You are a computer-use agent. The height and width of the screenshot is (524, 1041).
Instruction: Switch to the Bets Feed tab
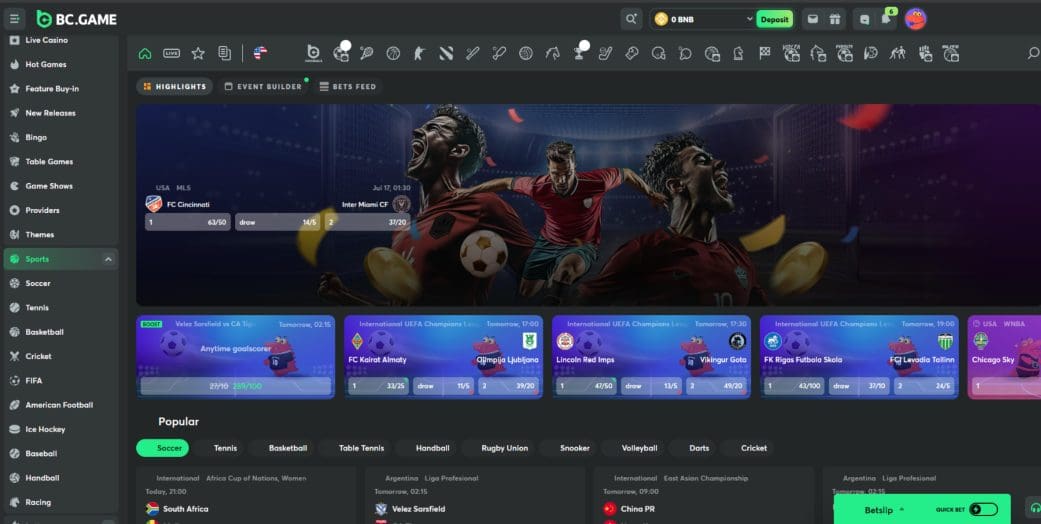pyautogui.click(x=348, y=87)
